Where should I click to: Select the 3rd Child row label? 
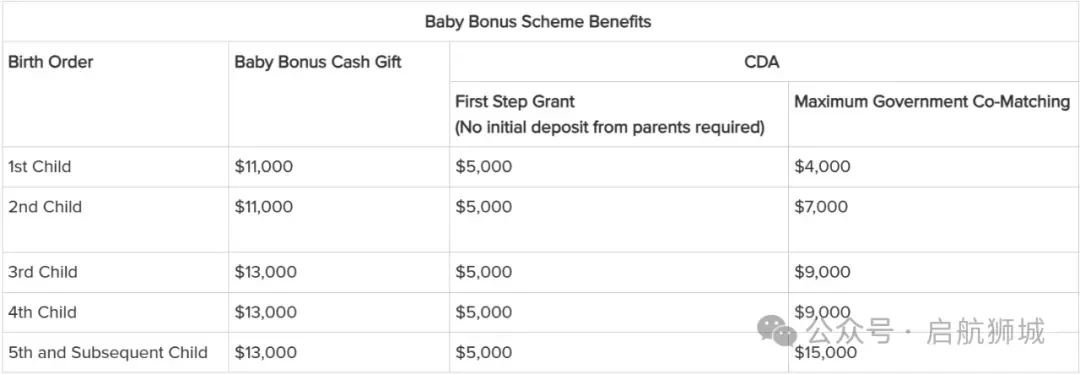[43, 272]
